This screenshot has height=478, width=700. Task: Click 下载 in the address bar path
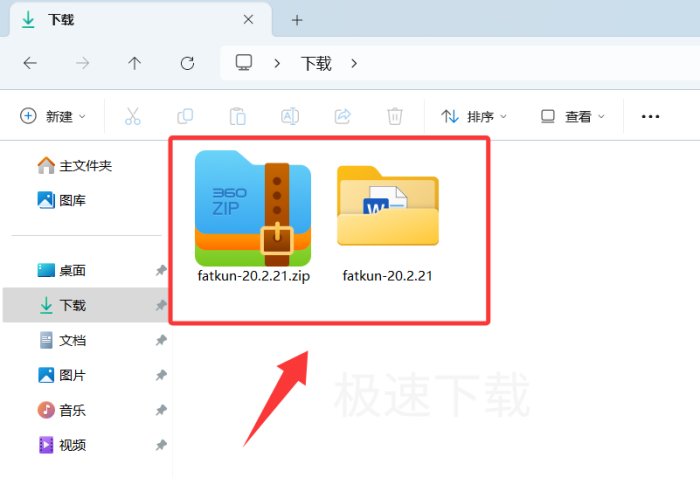316,63
